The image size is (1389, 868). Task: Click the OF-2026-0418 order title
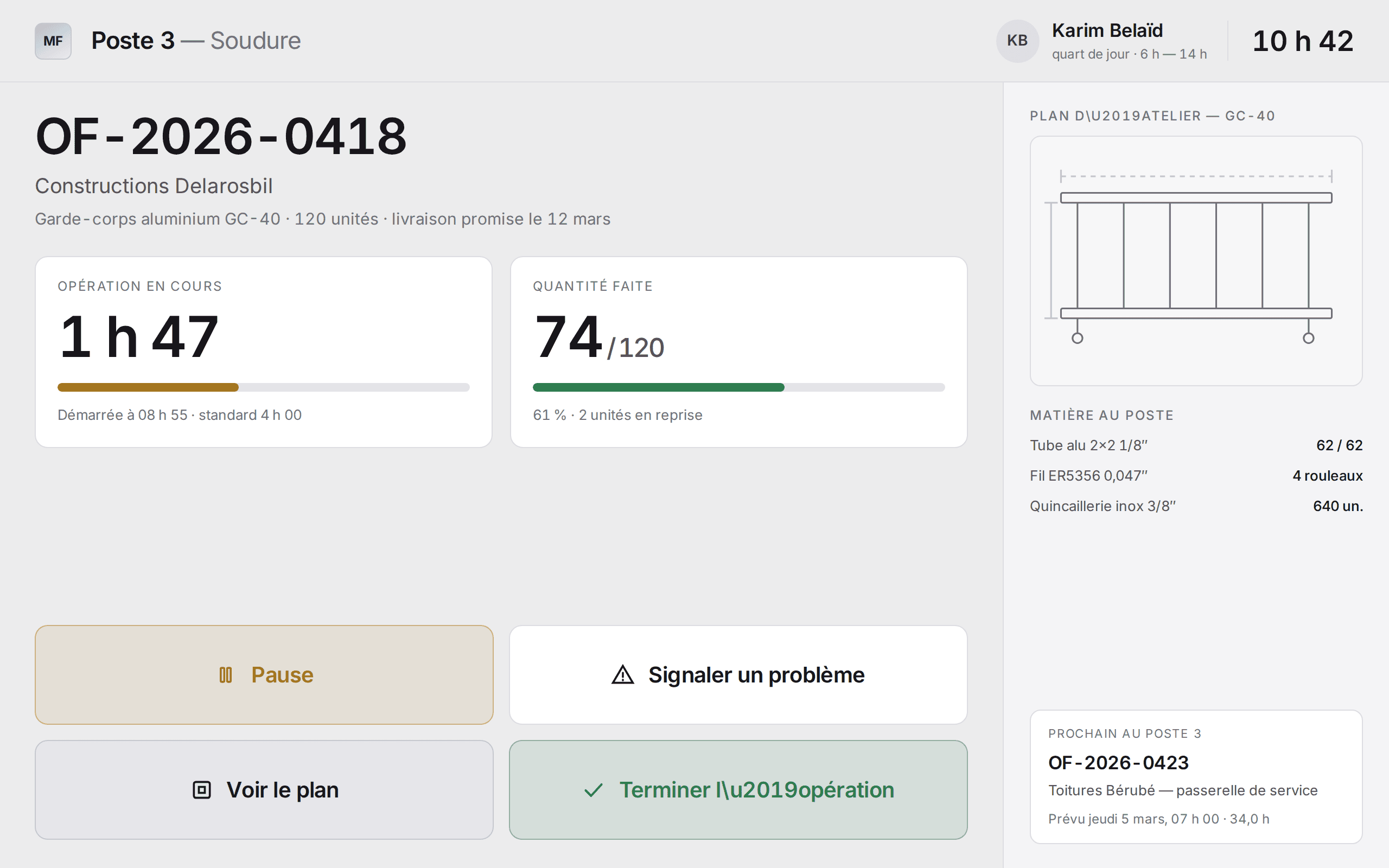221,136
